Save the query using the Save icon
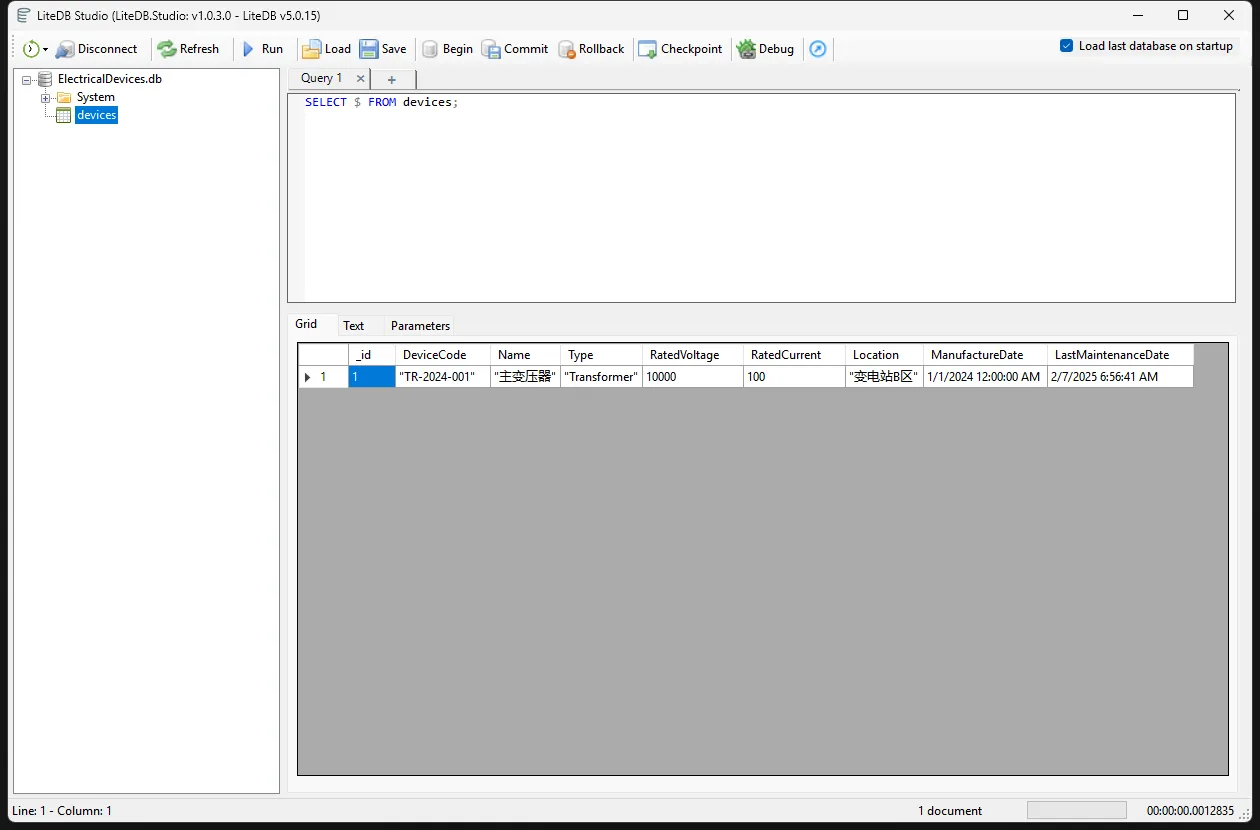 click(369, 49)
